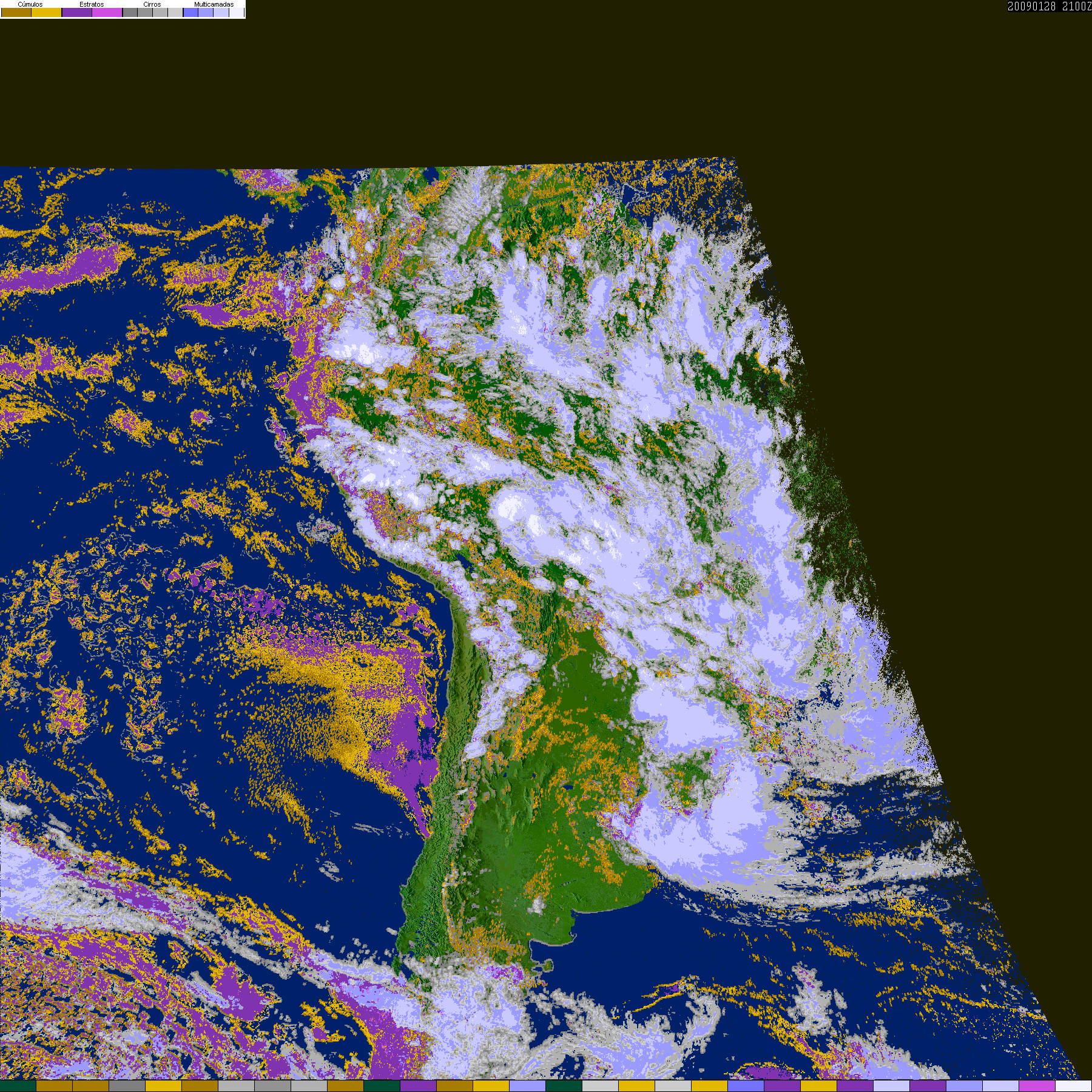Choose the second darkest gray Cirros swatch
1092x1092 pixels.
145,12
